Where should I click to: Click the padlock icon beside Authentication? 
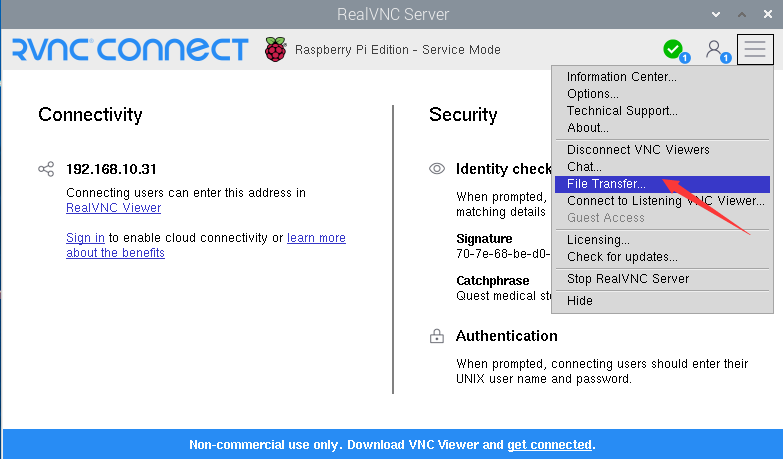pos(437,336)
